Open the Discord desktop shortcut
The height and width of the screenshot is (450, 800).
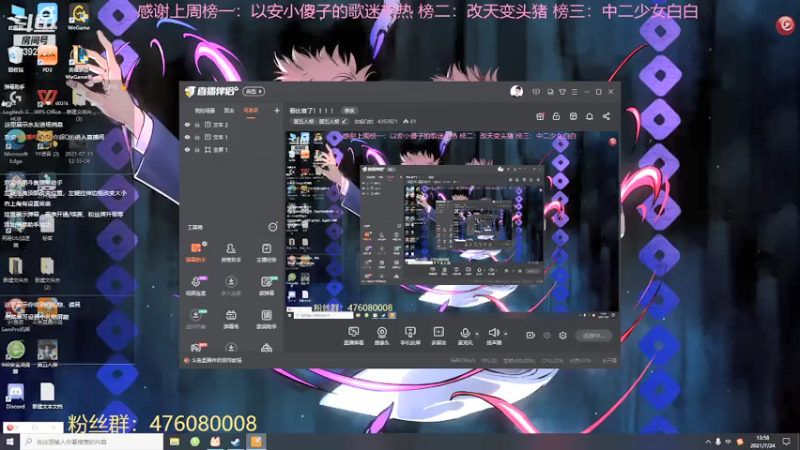pyautogui.click(x=16, y=397)
